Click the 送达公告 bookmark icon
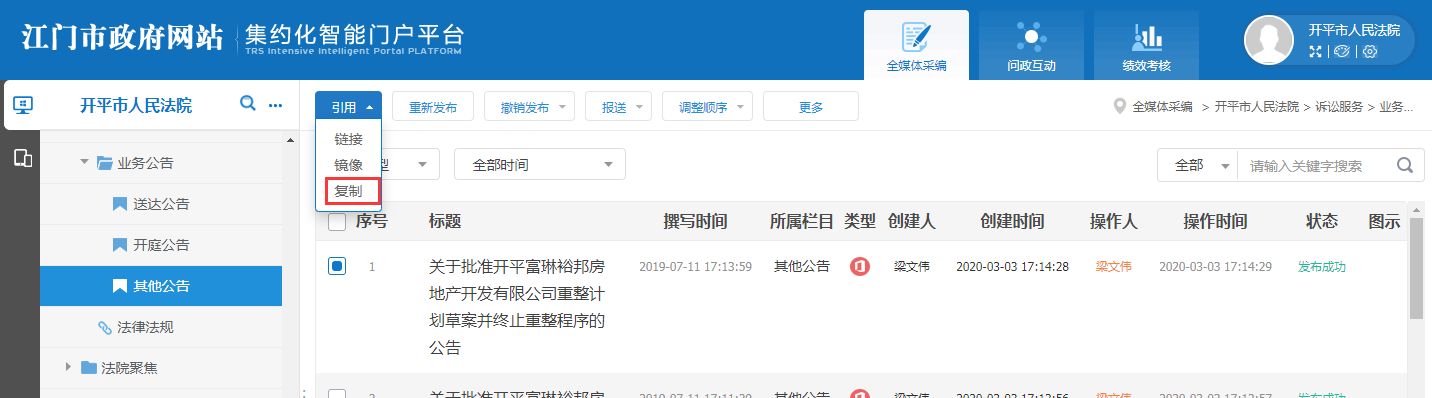 119,204
